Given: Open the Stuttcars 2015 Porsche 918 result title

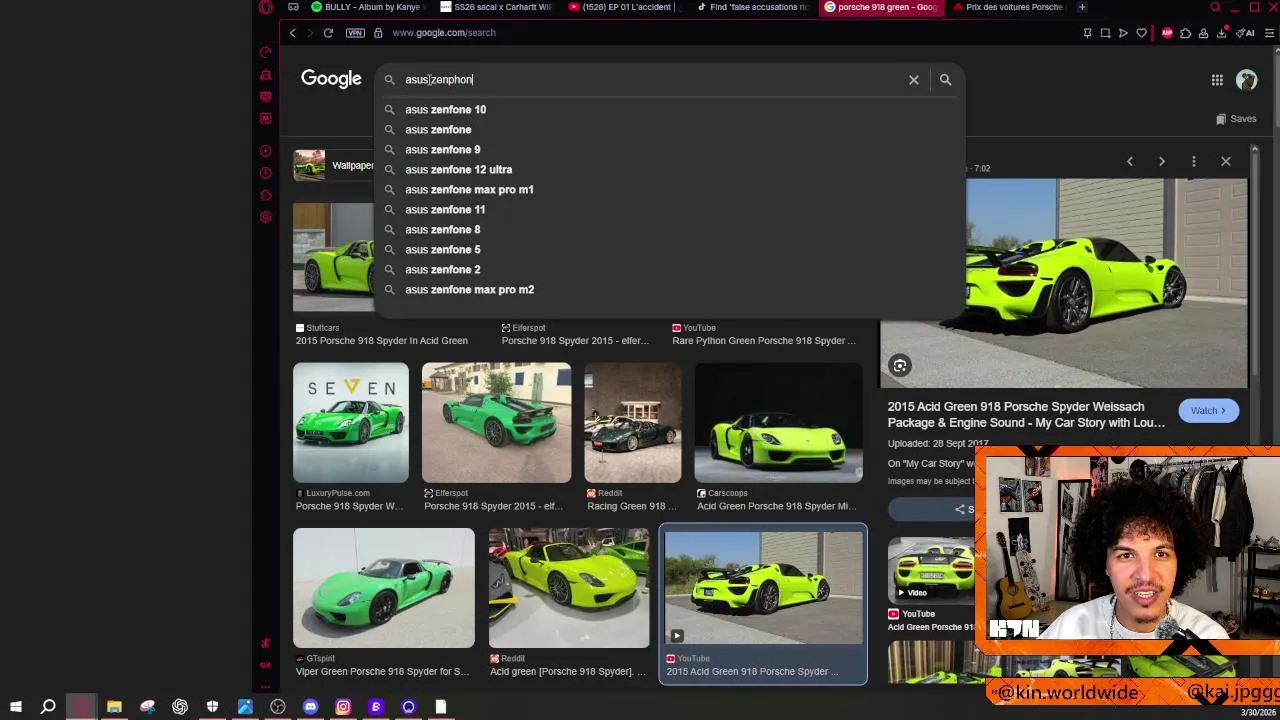Looking at the screenshot, I should click(x=382, y=341).
